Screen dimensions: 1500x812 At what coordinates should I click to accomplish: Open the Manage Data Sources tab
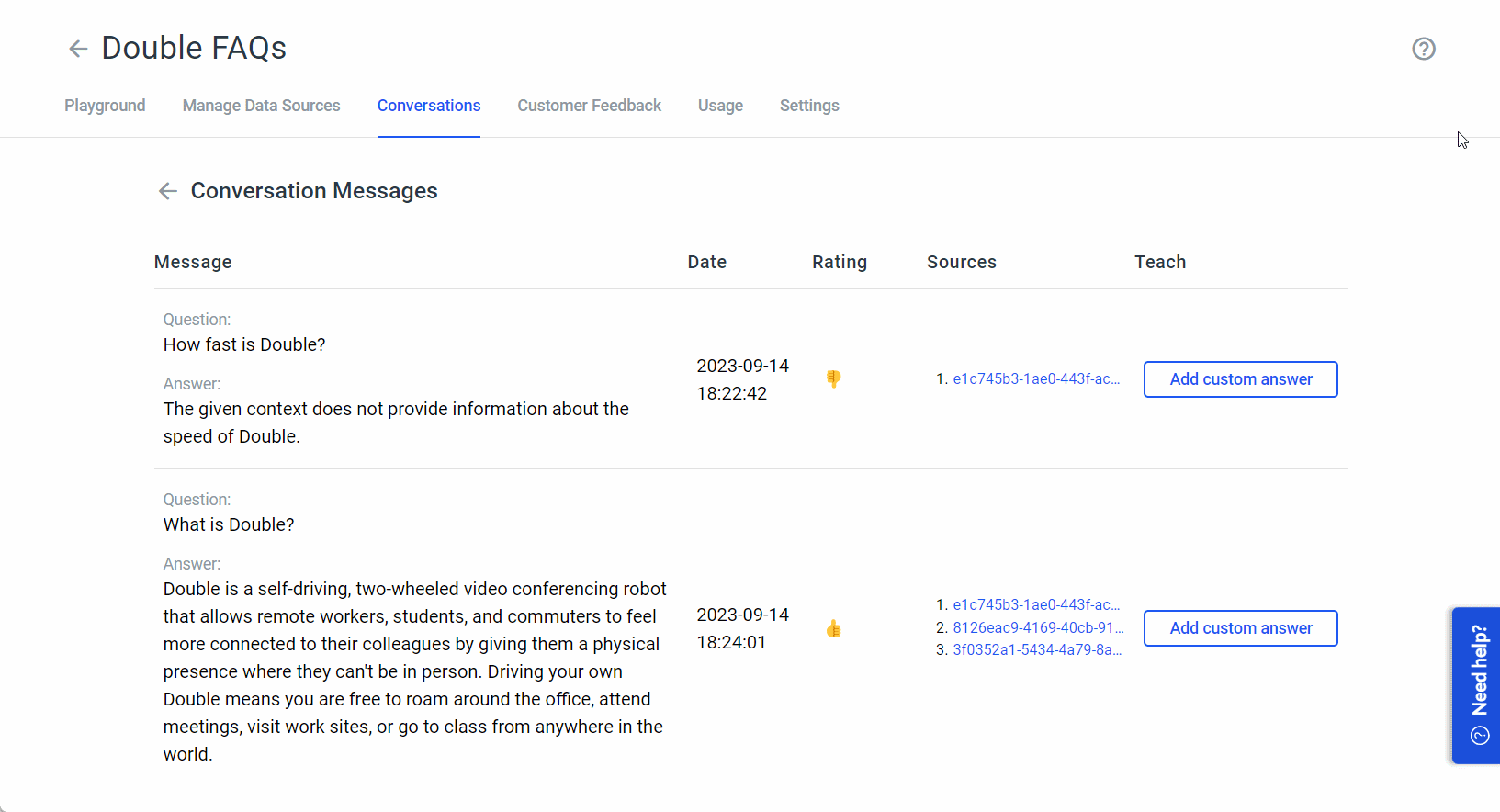coord(261,106)
